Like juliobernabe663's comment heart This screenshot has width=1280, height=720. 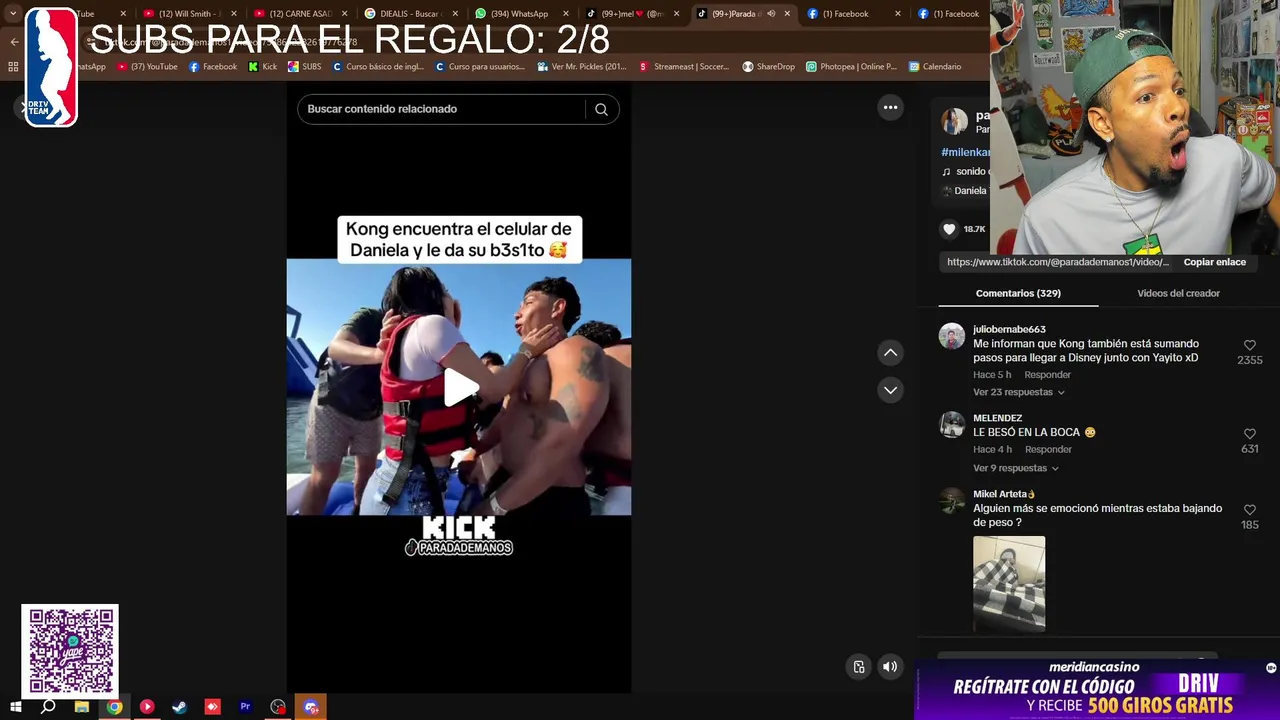click(1250, 345)
